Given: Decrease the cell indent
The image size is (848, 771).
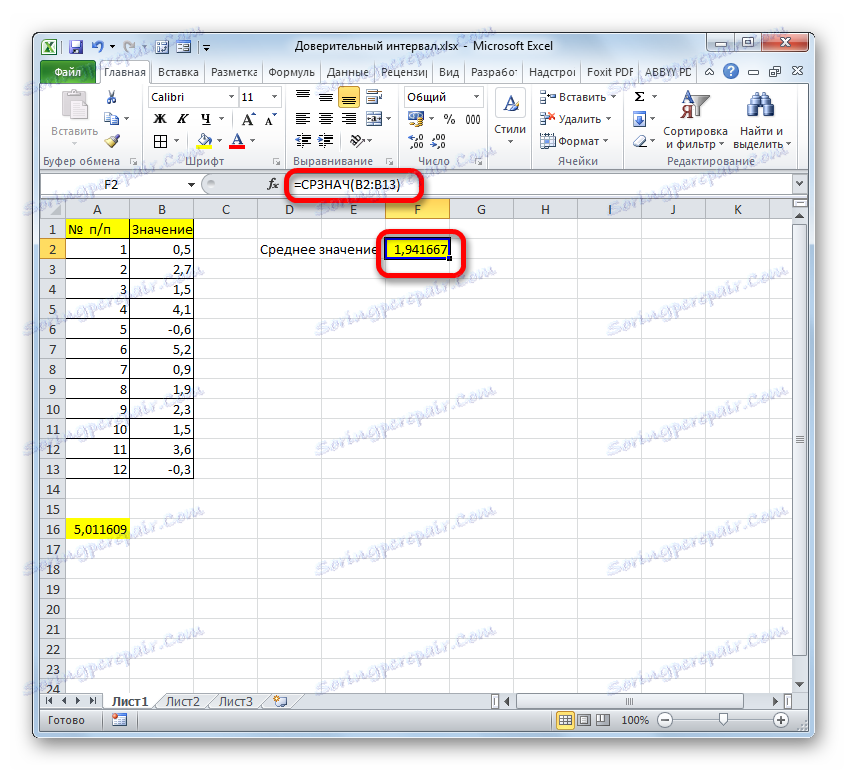Looking at the screenshot, I should click(303, 141).
